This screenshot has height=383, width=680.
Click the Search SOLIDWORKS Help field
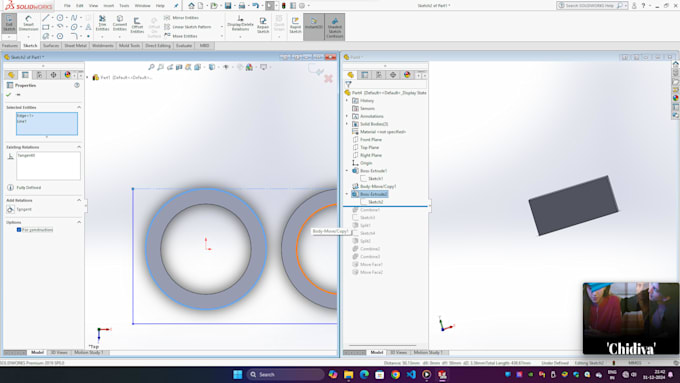click(591, 6)
